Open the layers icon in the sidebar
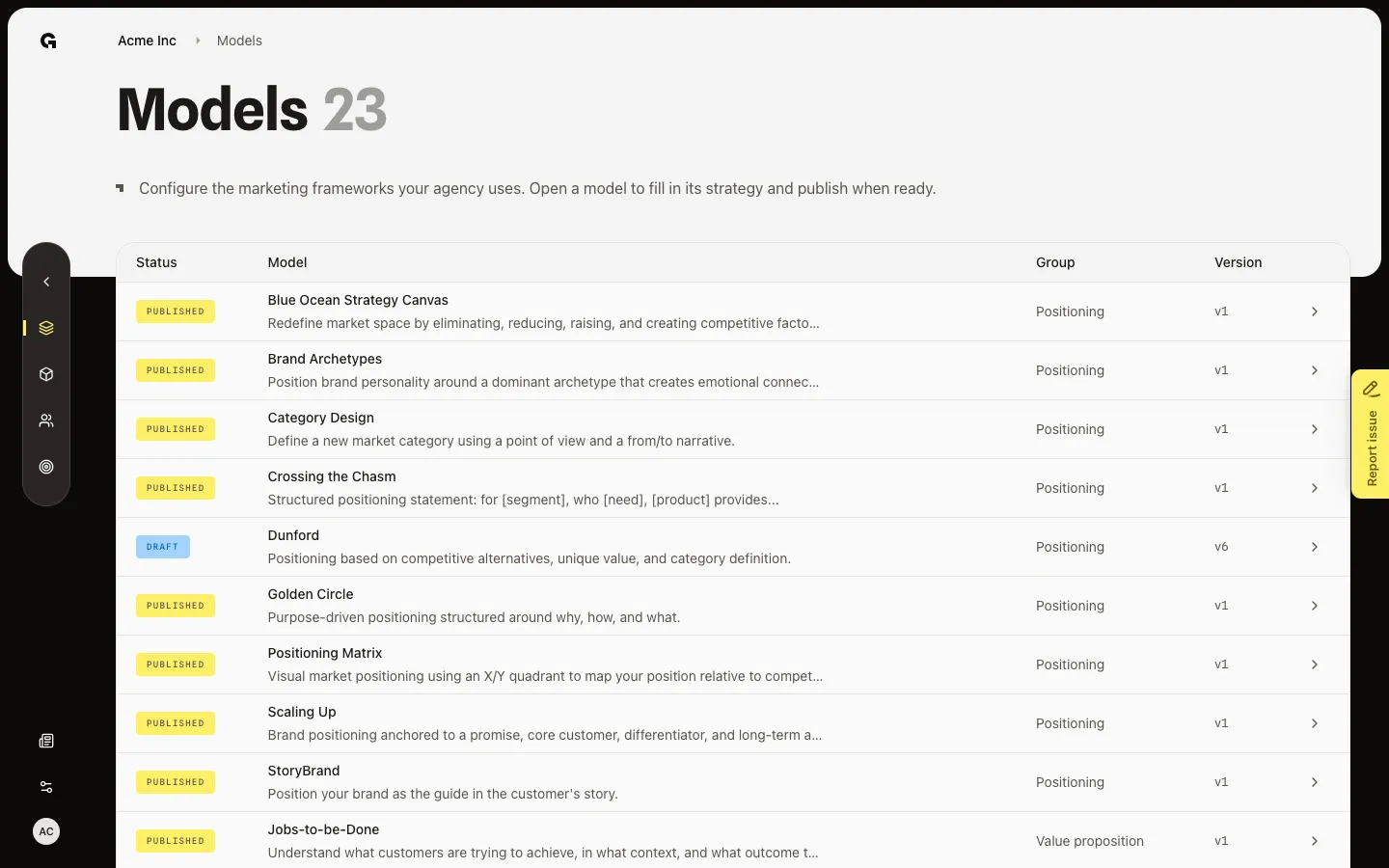The height and width of the screenshot is (868, 1389). (x=46, y=328)
